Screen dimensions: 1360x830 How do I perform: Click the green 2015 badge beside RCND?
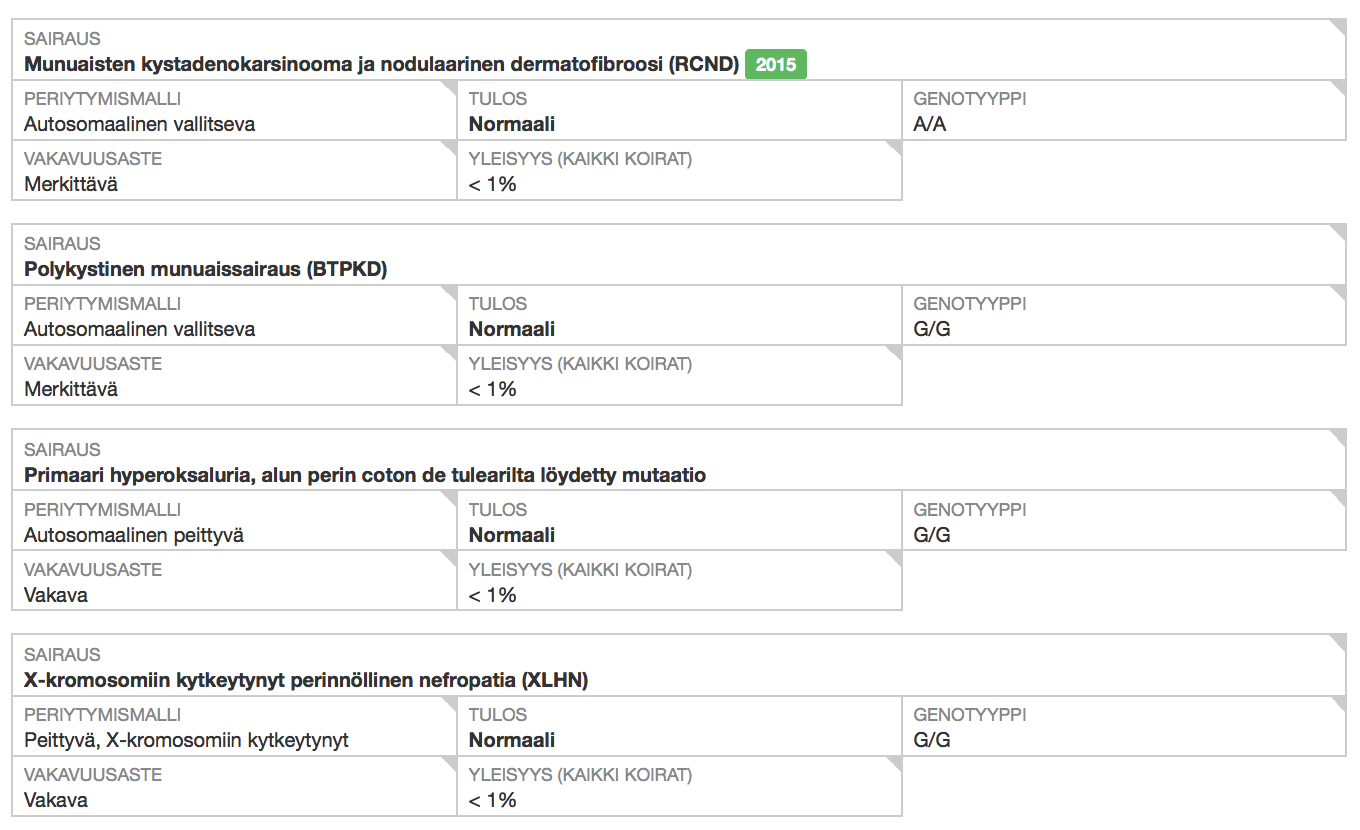776,65
